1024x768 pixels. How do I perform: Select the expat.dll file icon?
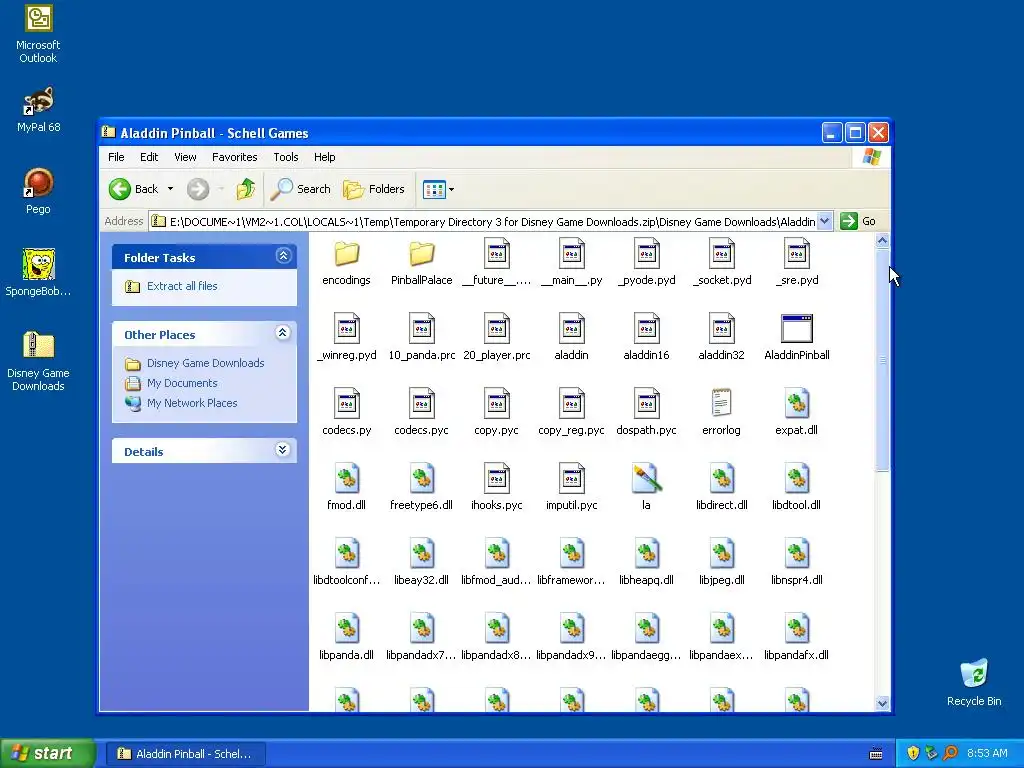tap(797, 403)
